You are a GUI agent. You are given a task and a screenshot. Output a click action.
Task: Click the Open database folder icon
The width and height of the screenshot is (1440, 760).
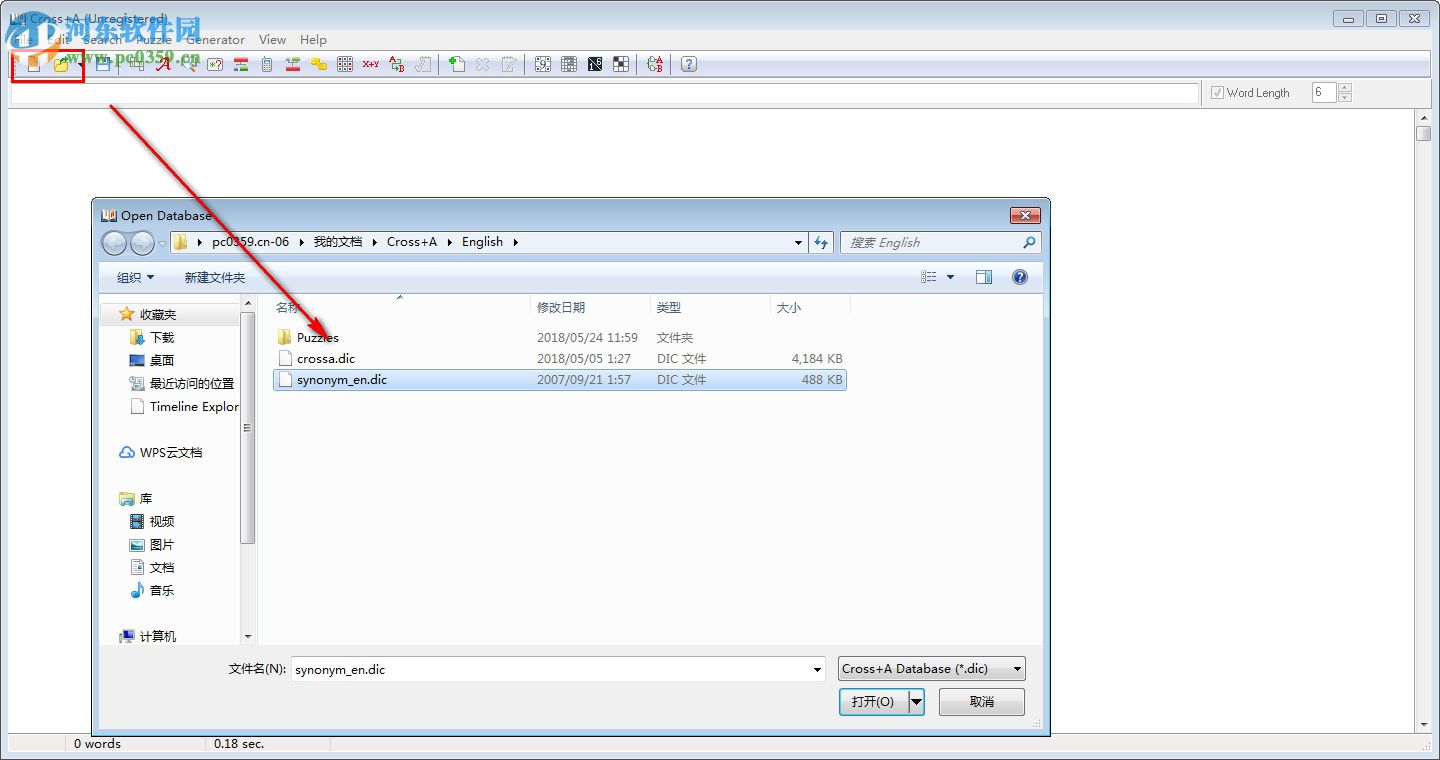[x=61, y=65]
